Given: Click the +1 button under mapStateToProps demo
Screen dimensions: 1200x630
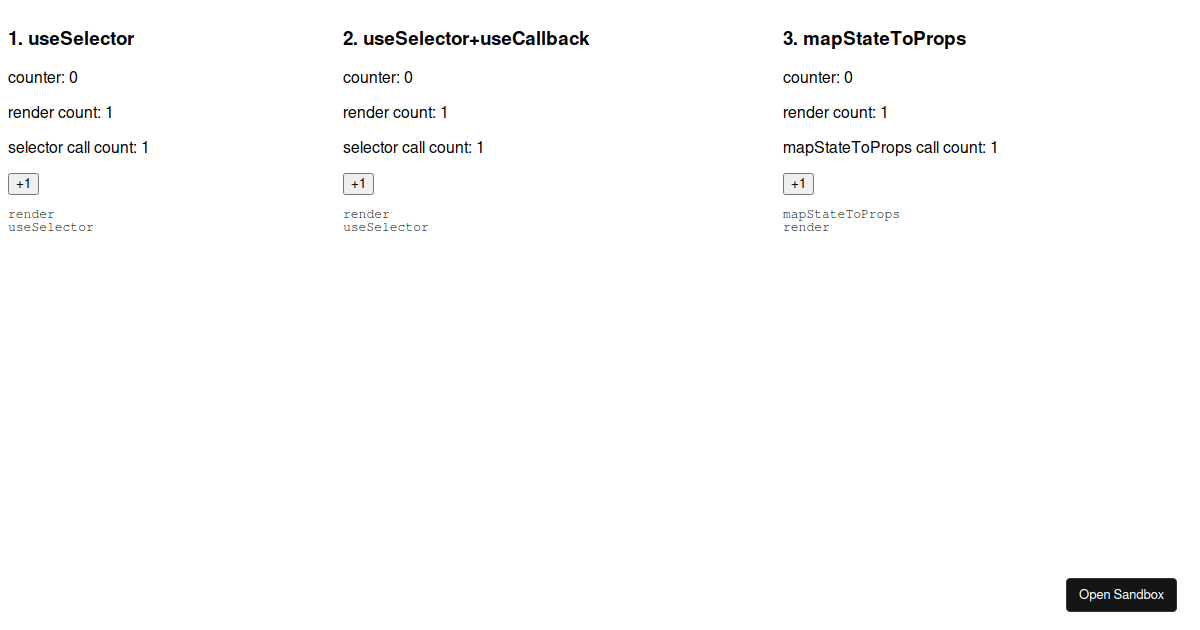Looking at the screenshot, I should click(797, 183).
